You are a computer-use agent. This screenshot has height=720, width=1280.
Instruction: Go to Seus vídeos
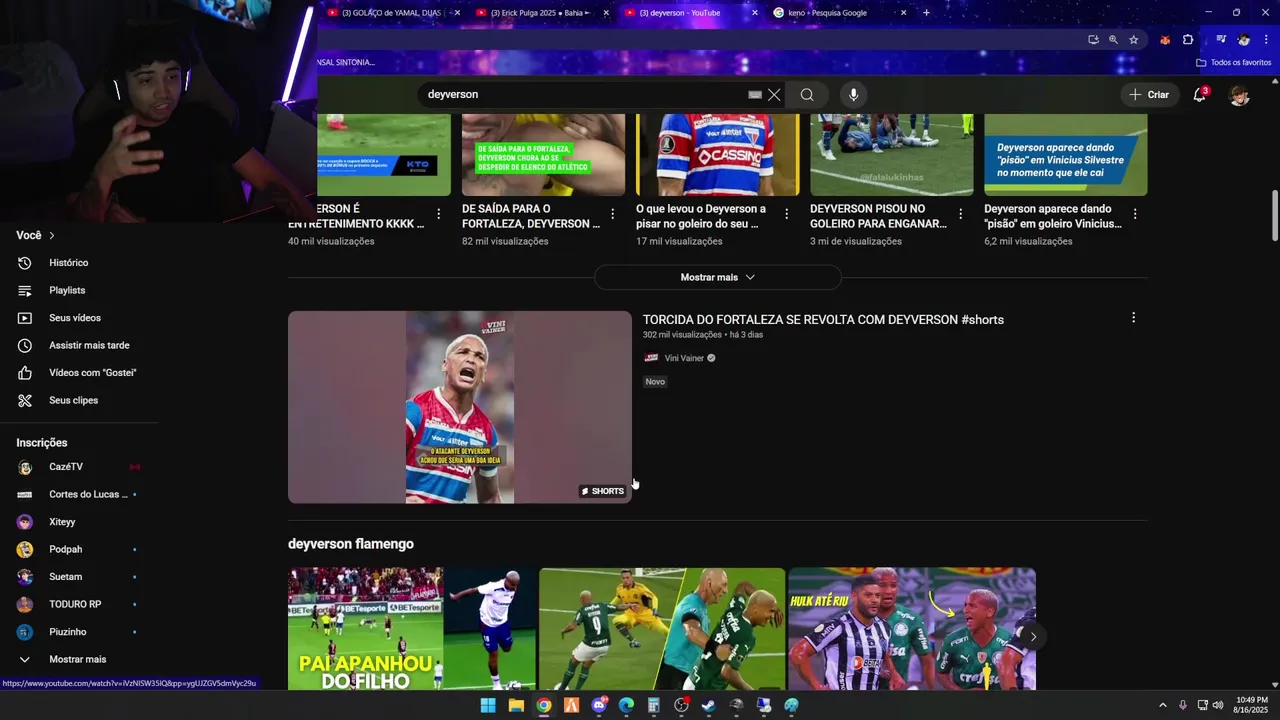[75, 318]
